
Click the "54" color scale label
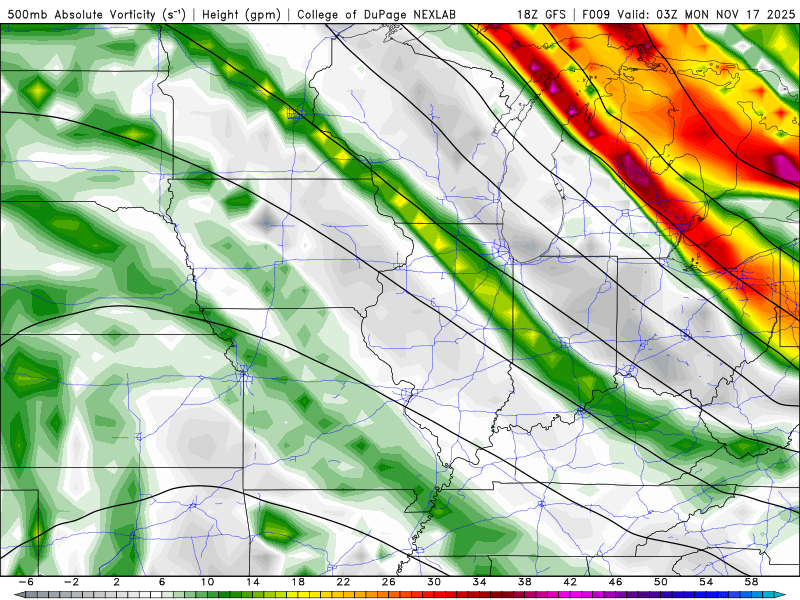click(706, 582)
